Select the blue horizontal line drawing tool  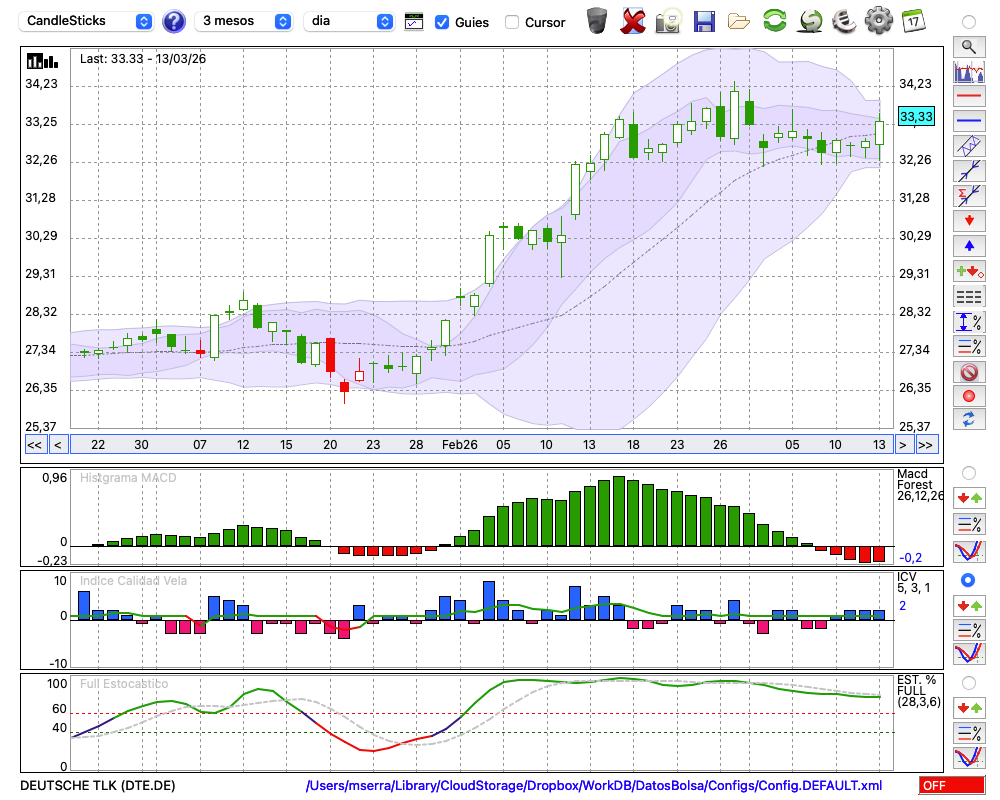pyautogui.click(x=968, y=121)
